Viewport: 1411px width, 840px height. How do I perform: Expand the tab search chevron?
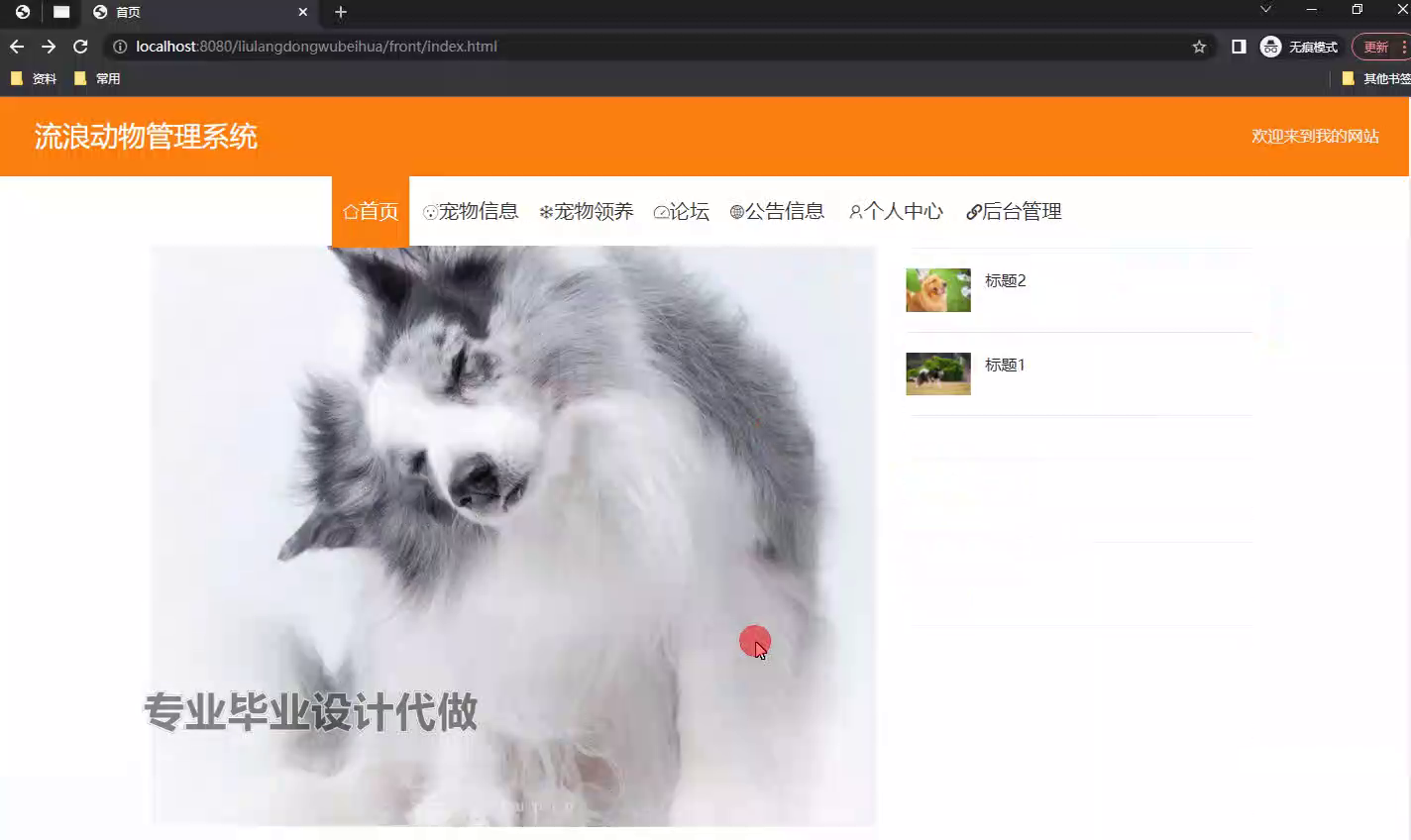1265,10
